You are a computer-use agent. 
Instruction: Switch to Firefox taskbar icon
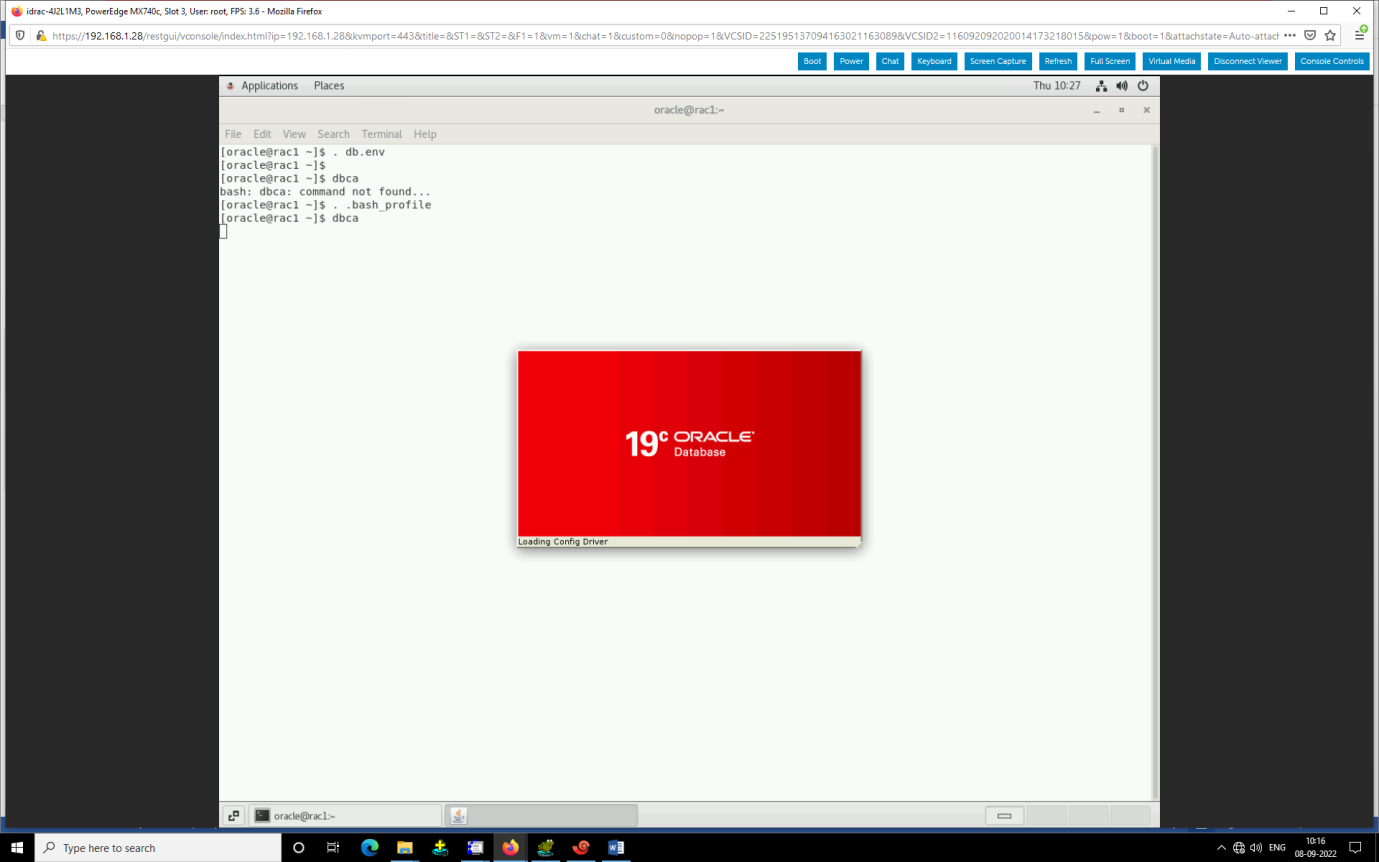(x=511, y=847)
